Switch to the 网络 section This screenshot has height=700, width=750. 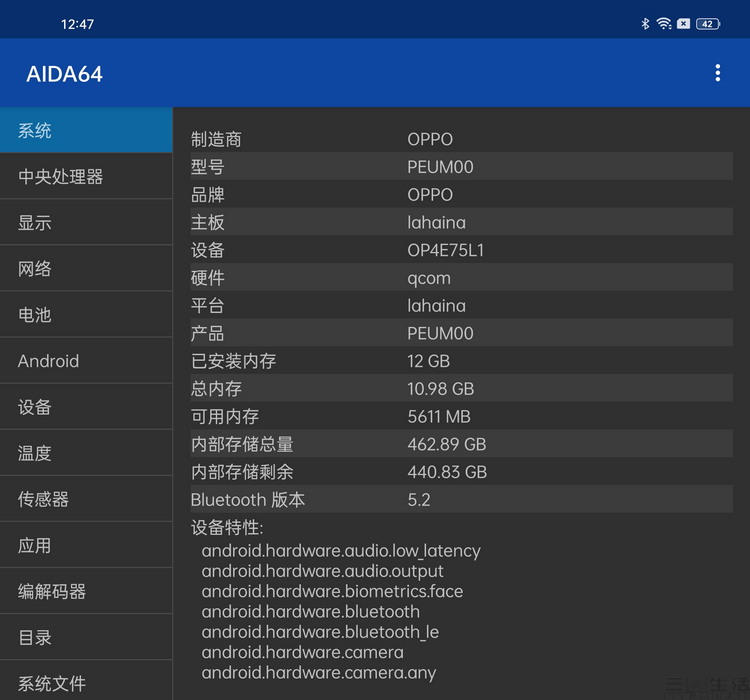pos(86,268)
